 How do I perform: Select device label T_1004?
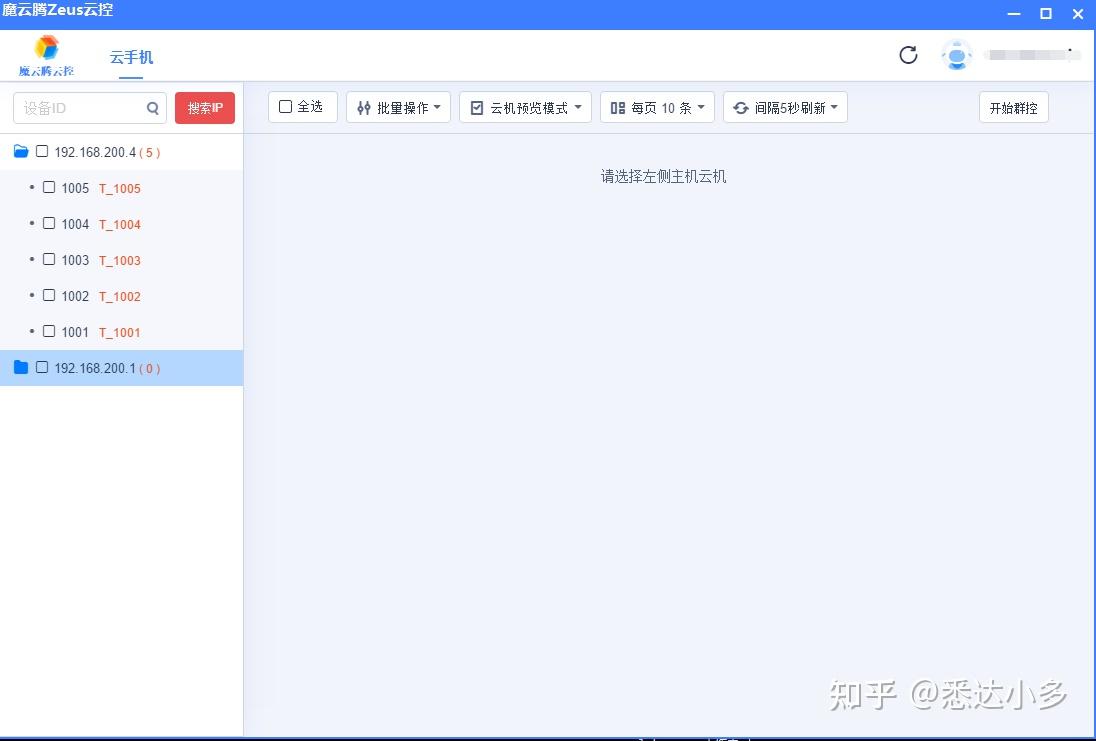pyautogui.click(x=120, y=224)
